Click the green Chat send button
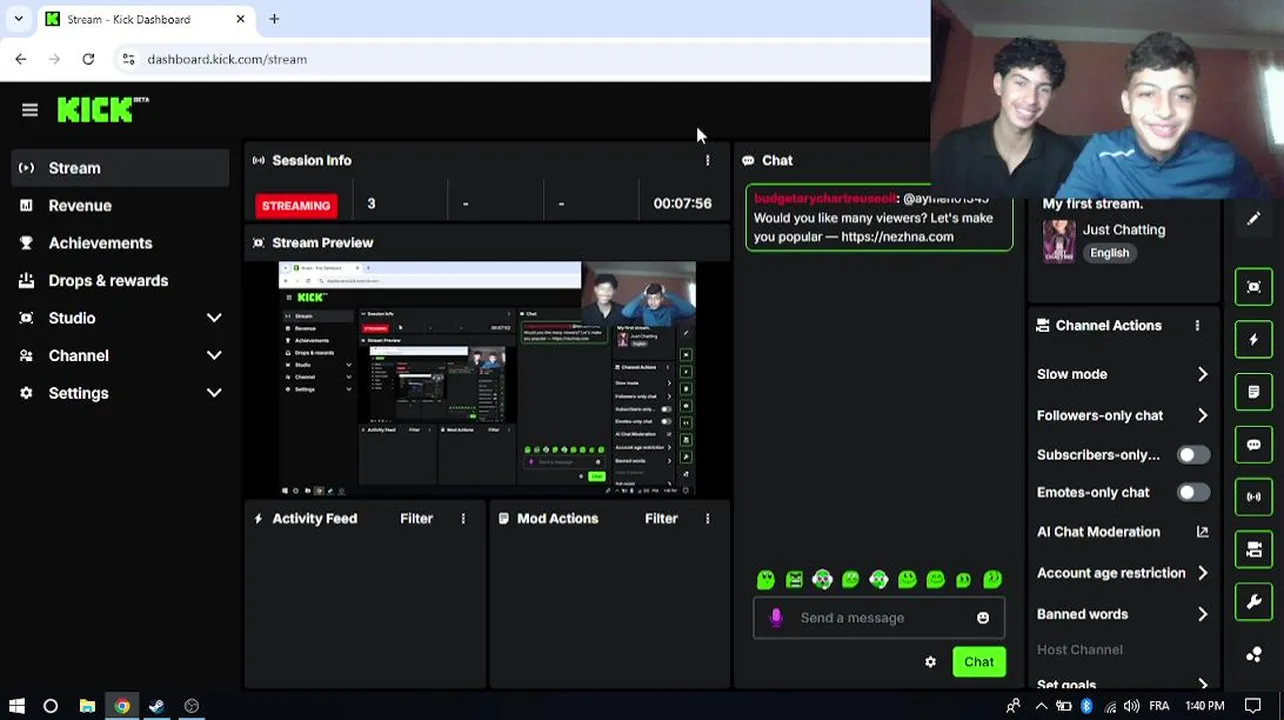Screen dimensions: 1284x720 click(x=979, y=662)
